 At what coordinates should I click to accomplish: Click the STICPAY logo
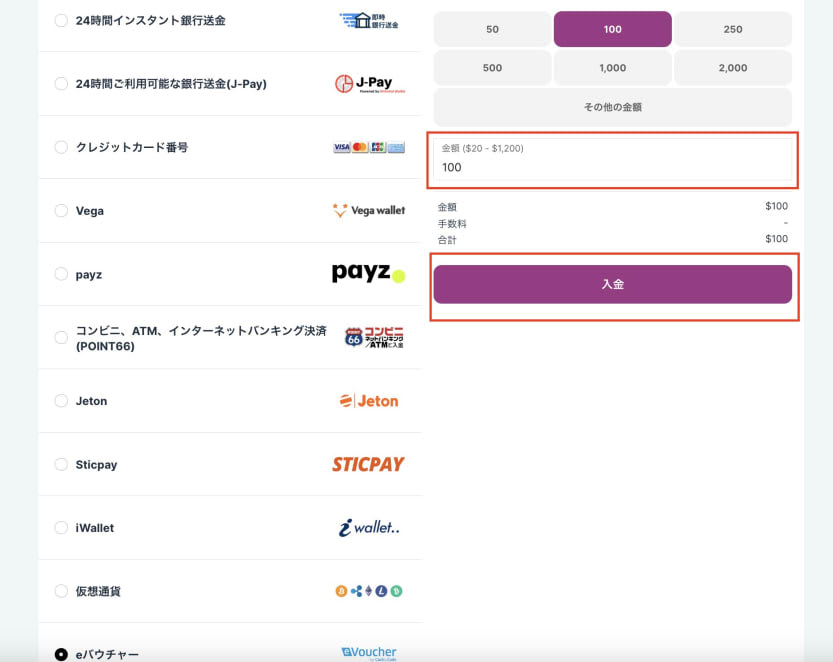(368, 464)
